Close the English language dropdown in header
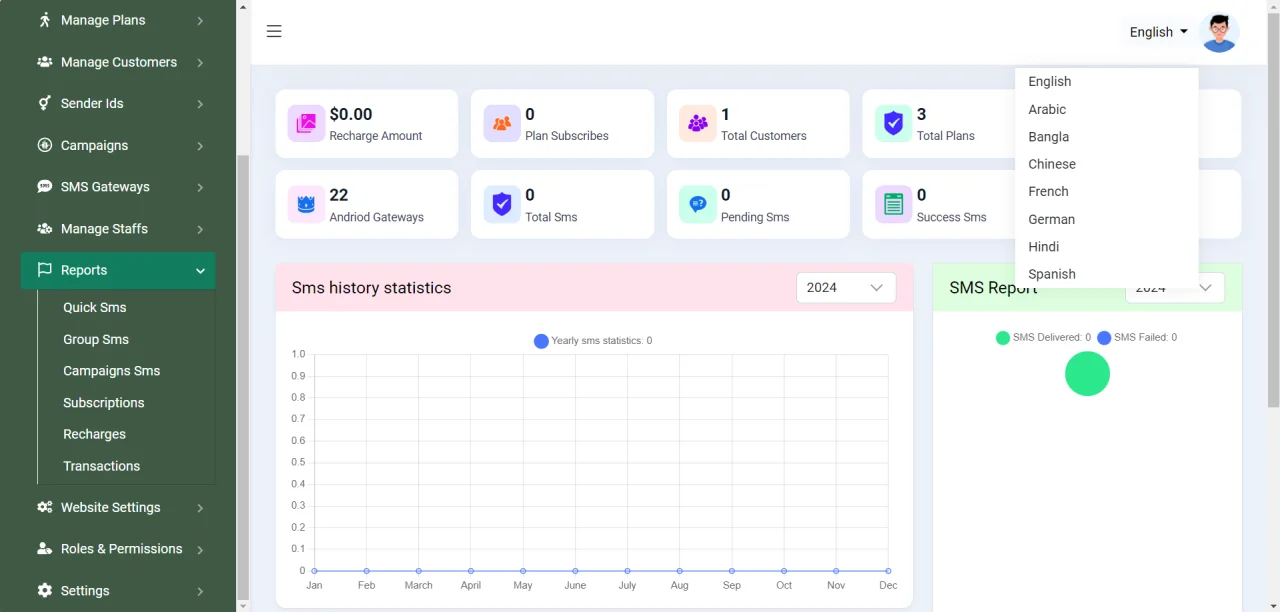This screenshot has height=612, width=1280. click(x=1159, y=32)
